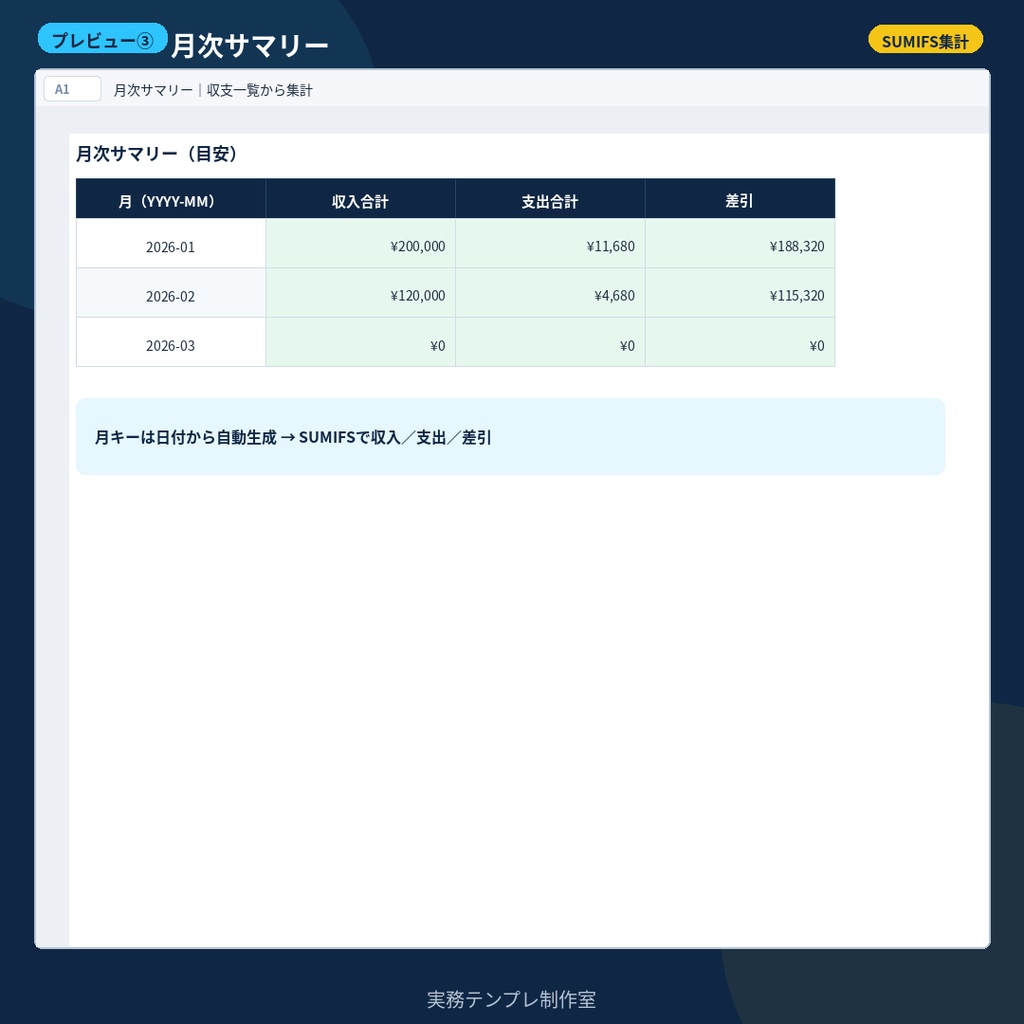Click the ¥200,000 income cell
The height and width of the screenshot is (1024, 1024).
[360, 244]
